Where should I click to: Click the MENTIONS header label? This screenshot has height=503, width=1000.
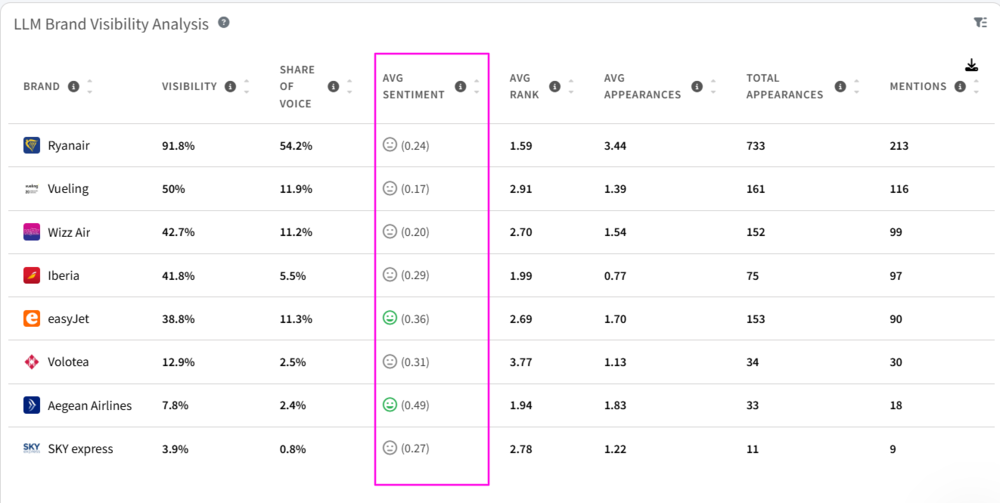point(918,86)
